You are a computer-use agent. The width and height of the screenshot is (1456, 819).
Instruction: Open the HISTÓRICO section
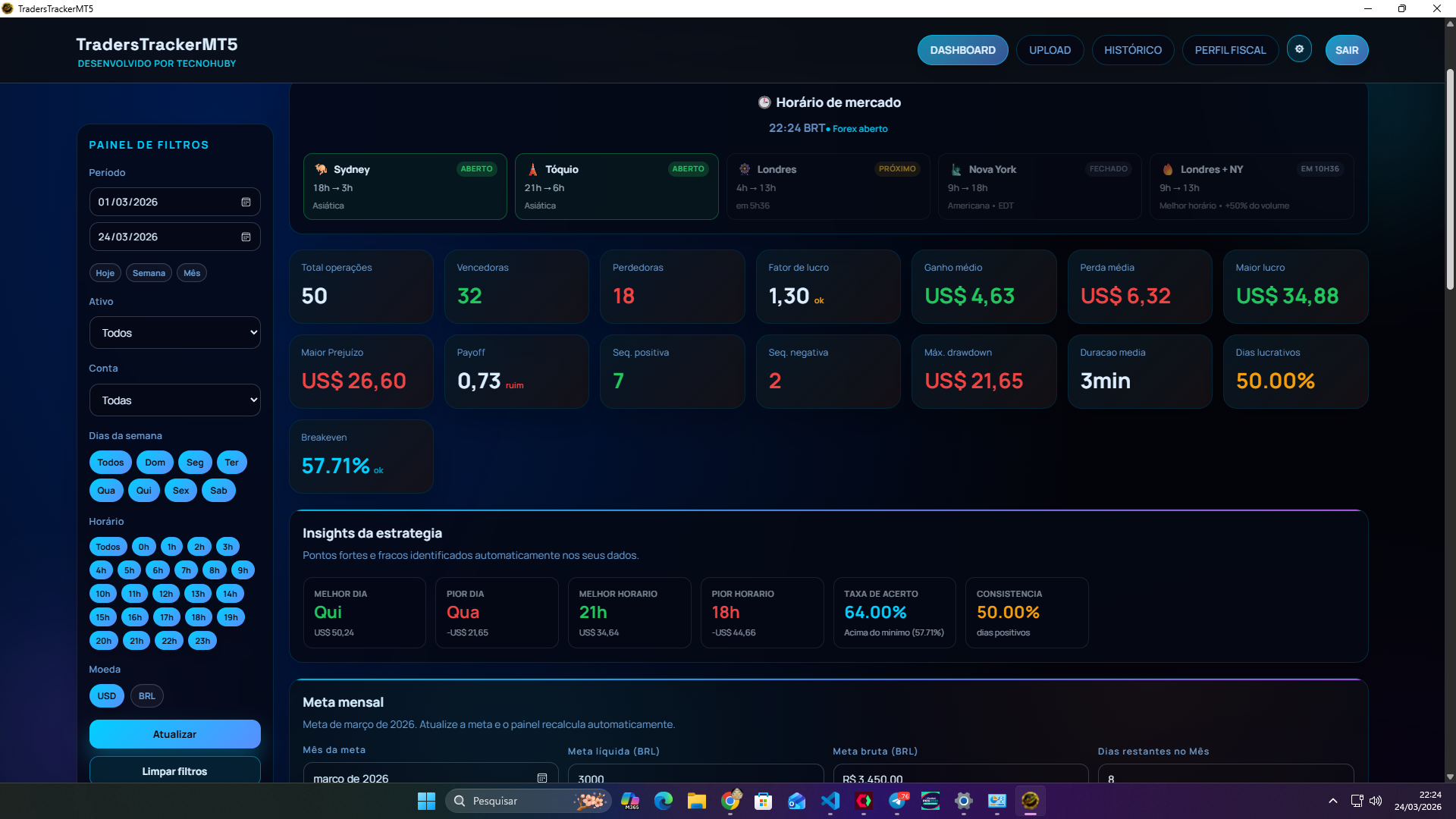coord(1132,49)
